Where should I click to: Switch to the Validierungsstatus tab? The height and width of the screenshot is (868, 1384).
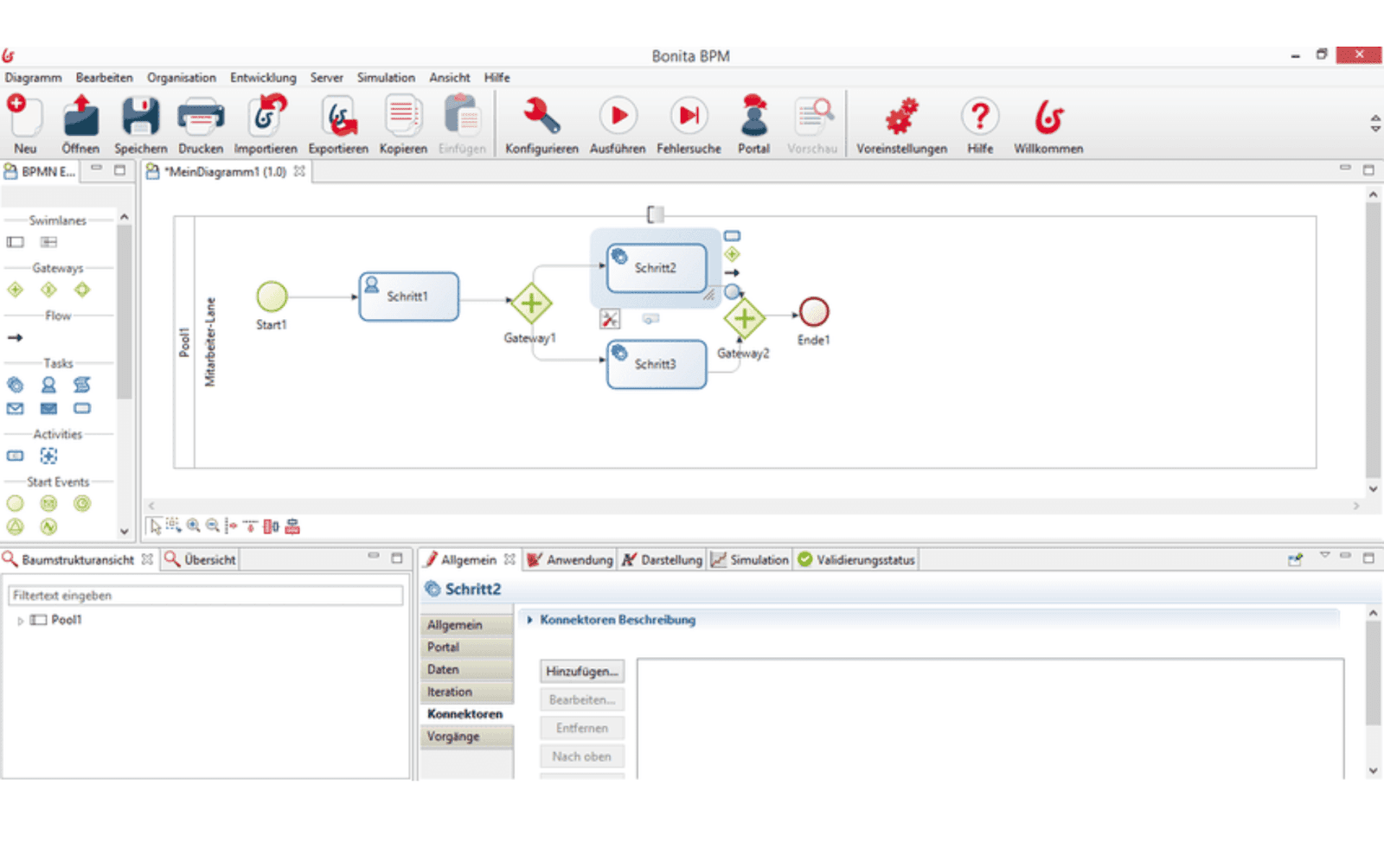point(856,560)
